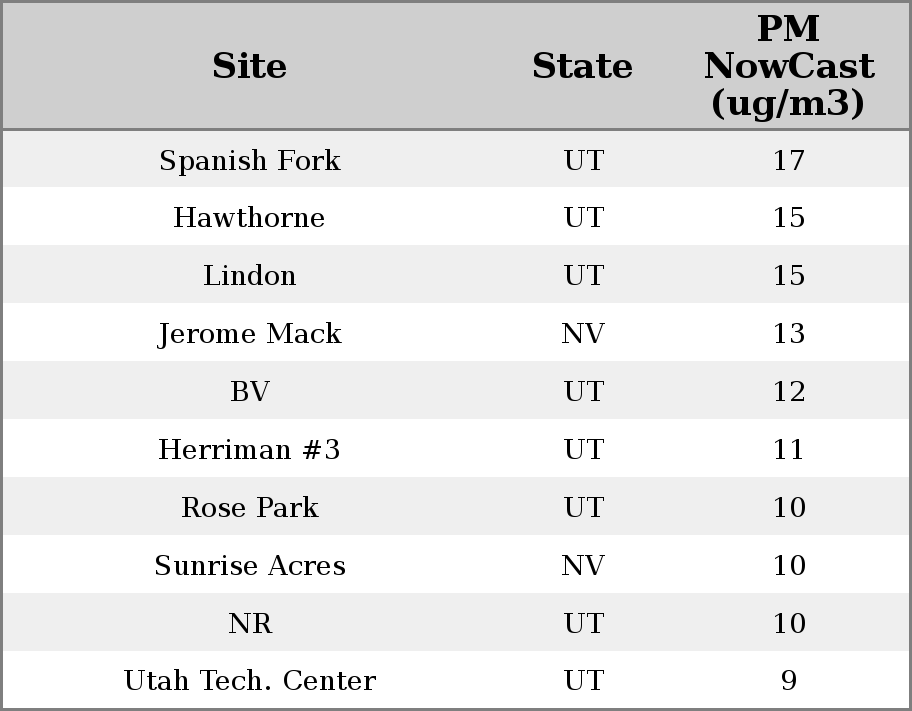This screenshot has width=912, height=711.
Task: Select the Hawthorne site name
Action: pyautogui.click(x=249, y=218)
